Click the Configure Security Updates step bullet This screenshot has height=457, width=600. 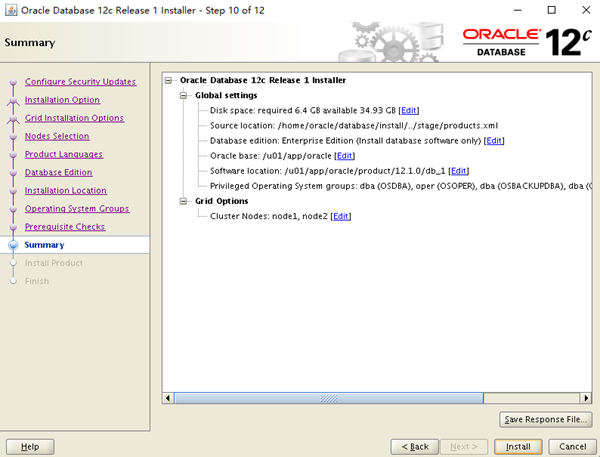coord(13,82)
